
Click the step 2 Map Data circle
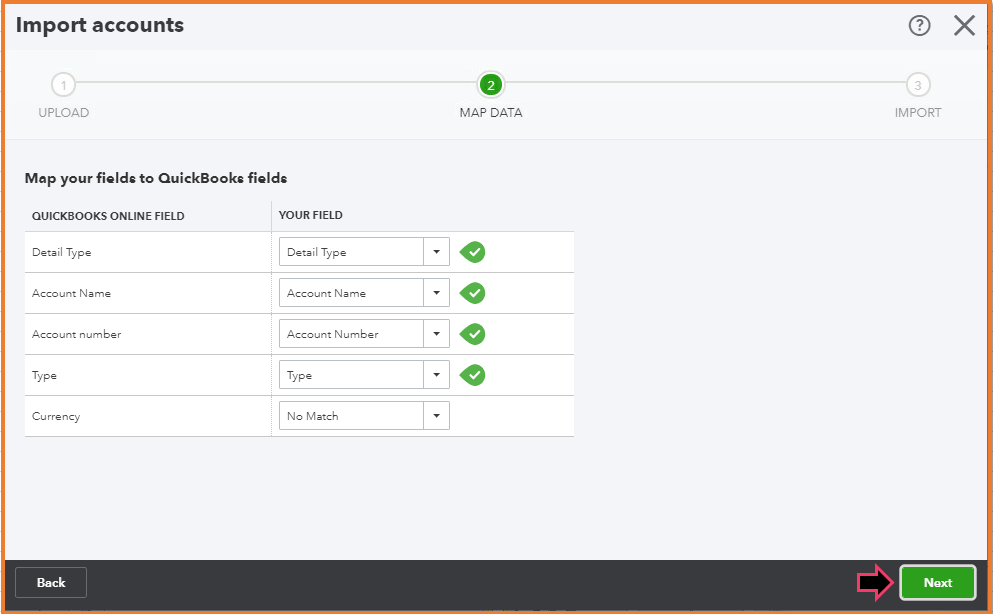pos(490,85)
